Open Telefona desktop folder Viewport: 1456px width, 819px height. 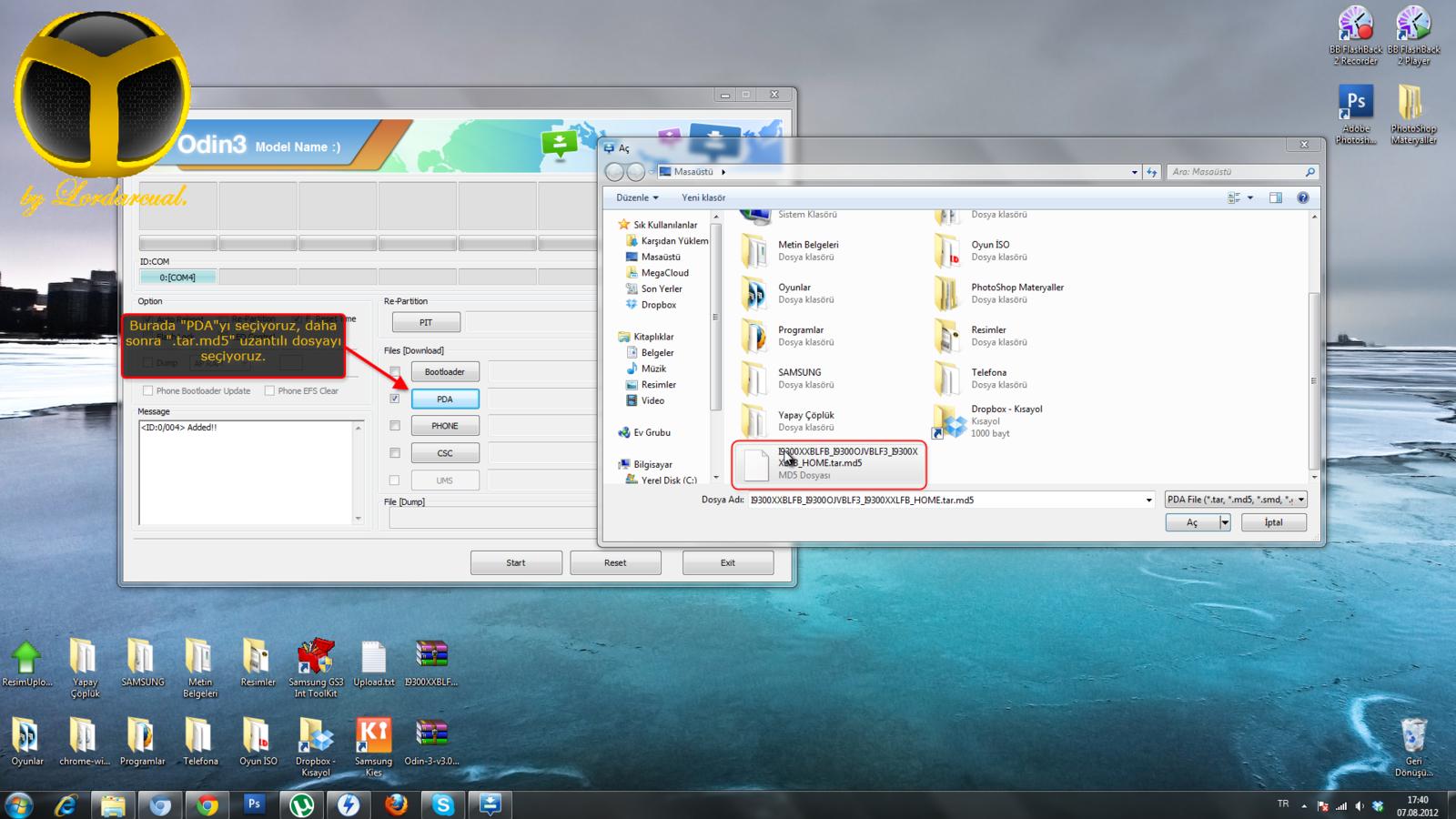[x=200, y=743]
